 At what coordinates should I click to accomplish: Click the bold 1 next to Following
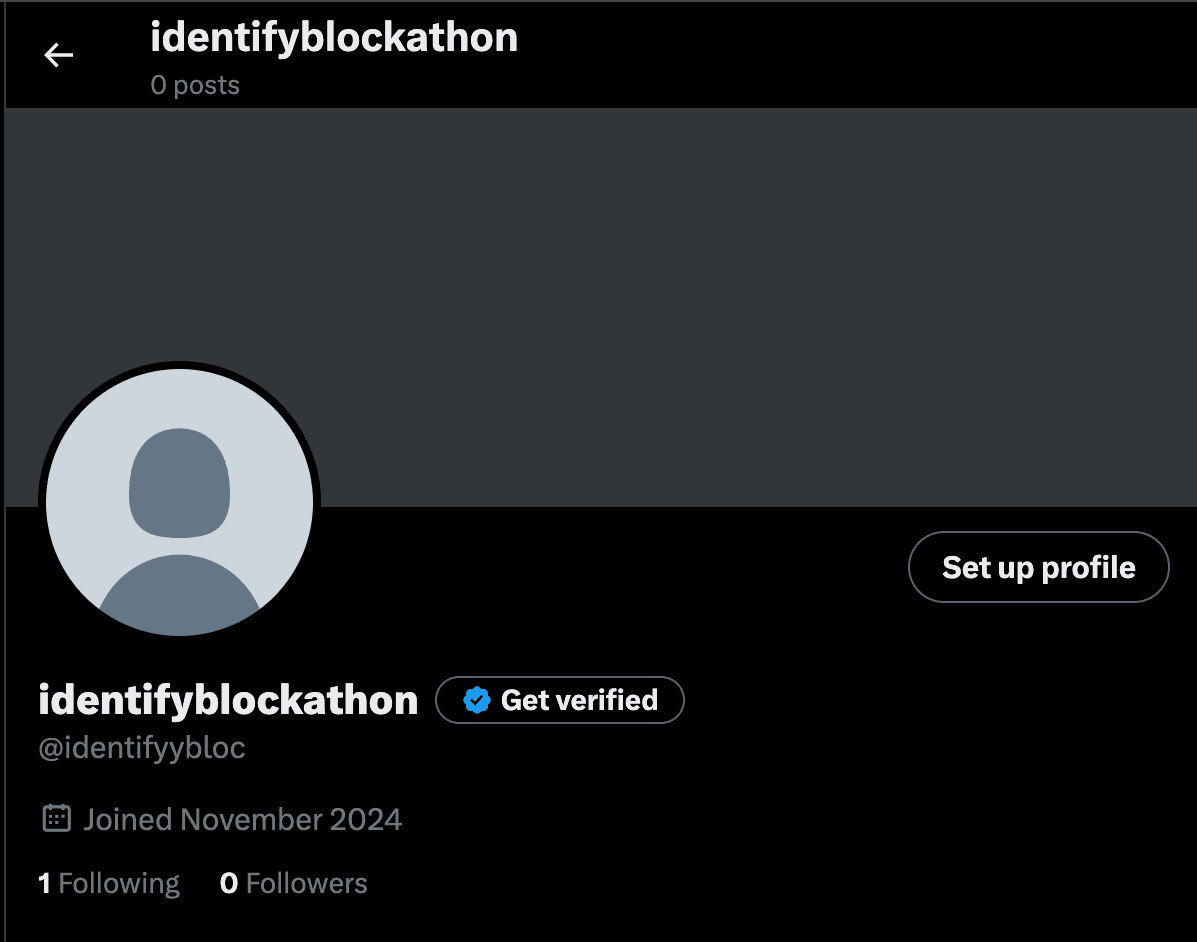click(x=43, y=883)
